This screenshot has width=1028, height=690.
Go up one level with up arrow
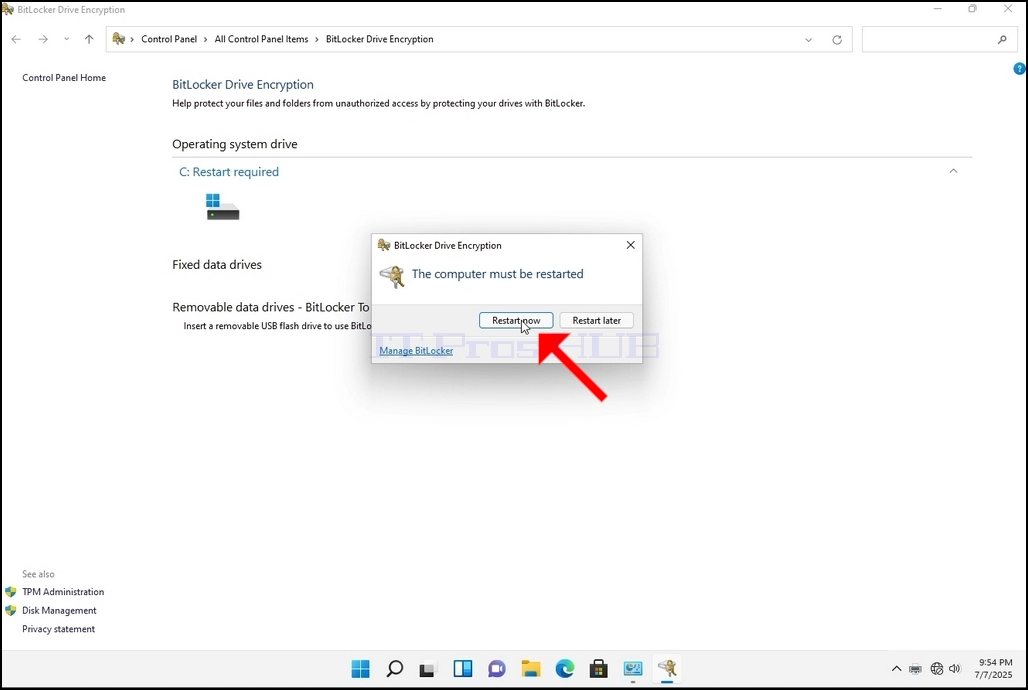coord(89,39)
